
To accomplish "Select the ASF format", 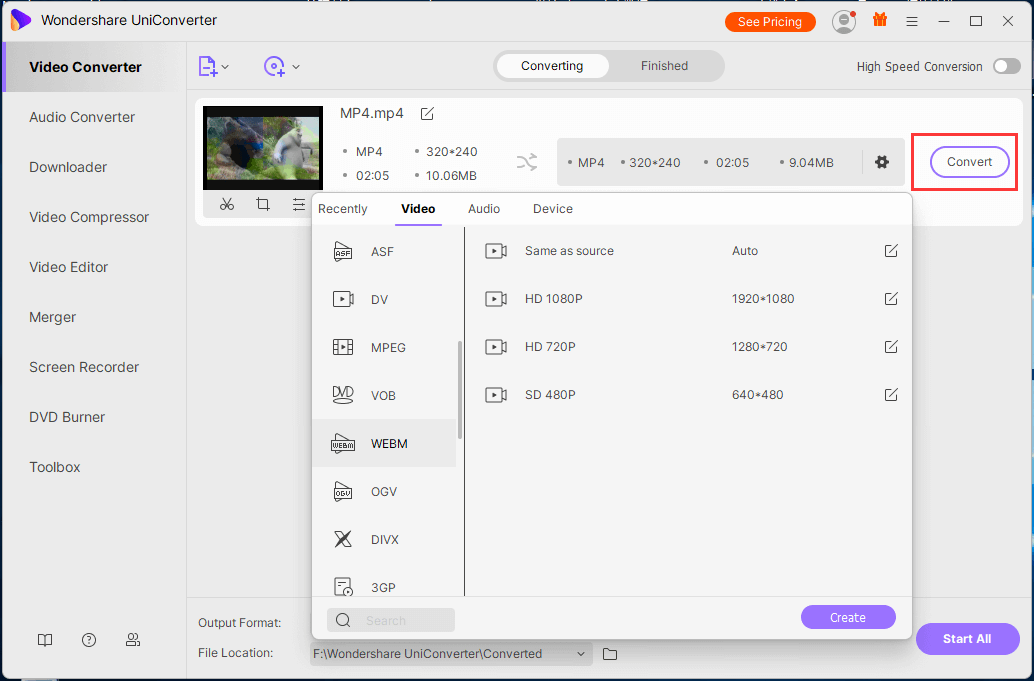I will [384, 252].
